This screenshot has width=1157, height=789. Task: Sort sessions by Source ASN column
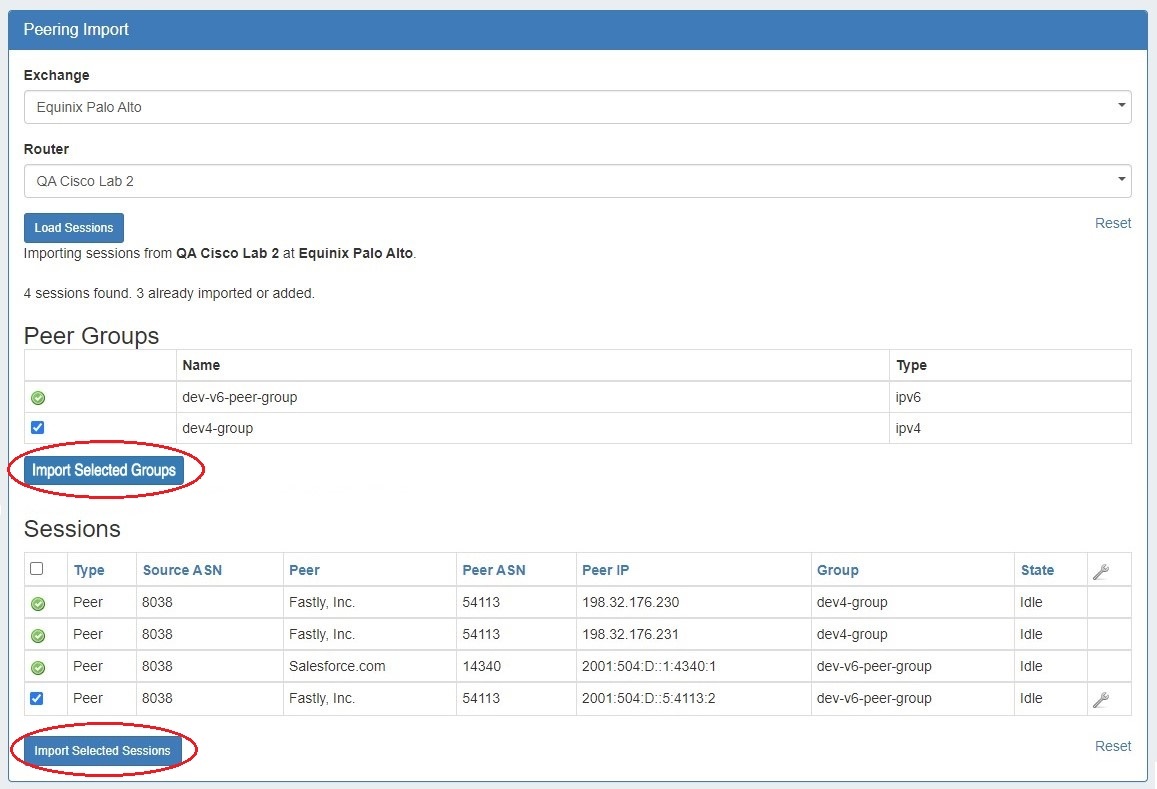pyautogui.click(x=182, y=570)
